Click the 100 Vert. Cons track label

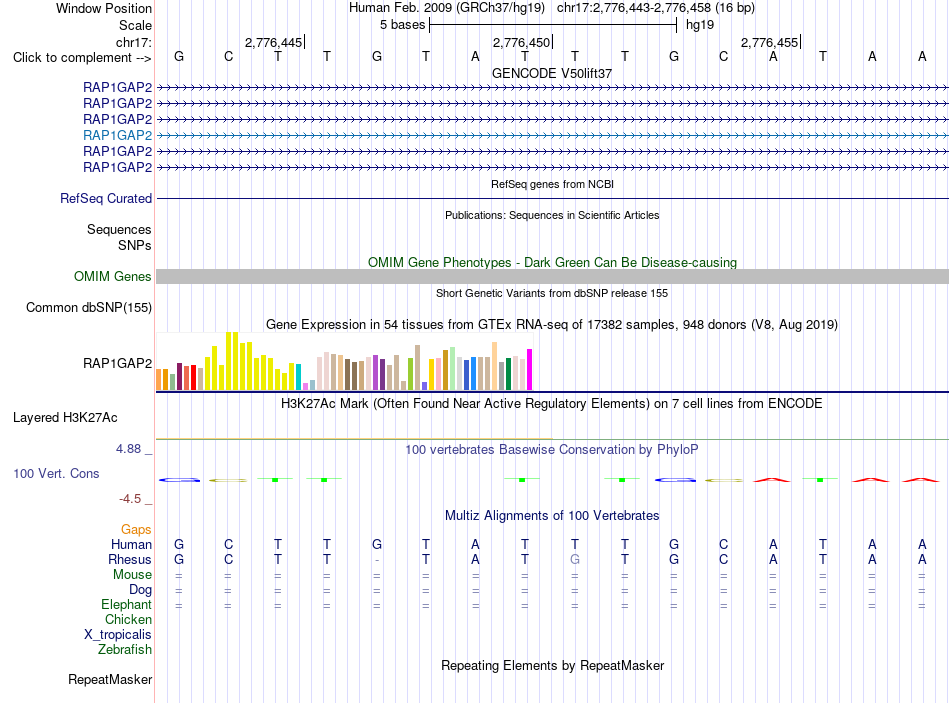[56, 473]
